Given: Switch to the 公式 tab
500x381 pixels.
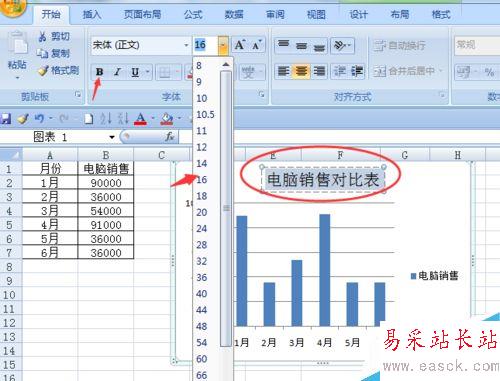Looking at the screenshot, I should point(193,14).
